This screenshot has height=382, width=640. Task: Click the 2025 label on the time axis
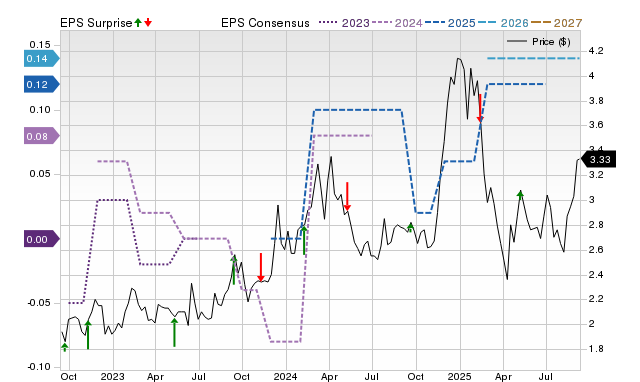coord(460,376)
